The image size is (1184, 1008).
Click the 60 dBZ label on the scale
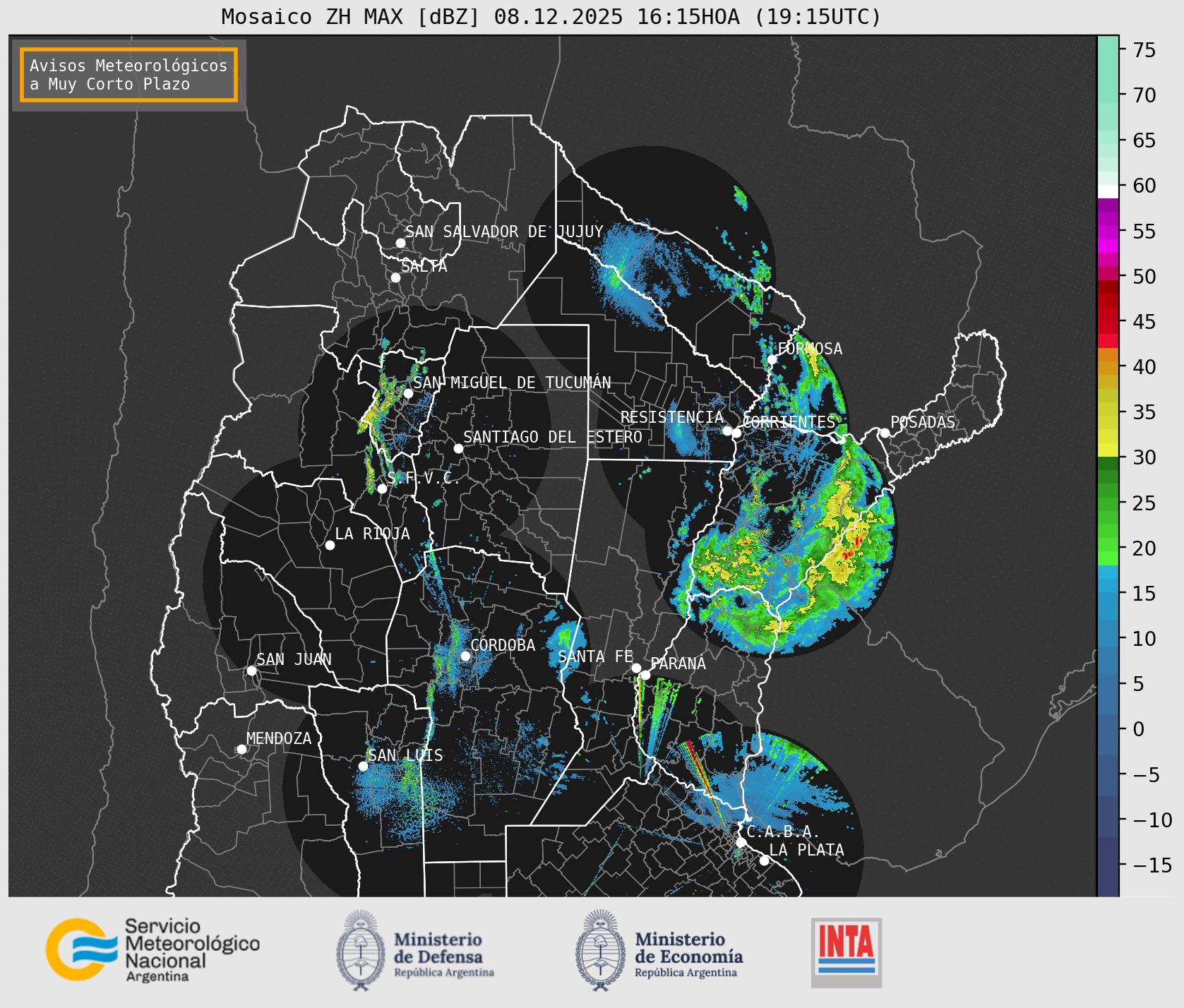pos(1144,186)
